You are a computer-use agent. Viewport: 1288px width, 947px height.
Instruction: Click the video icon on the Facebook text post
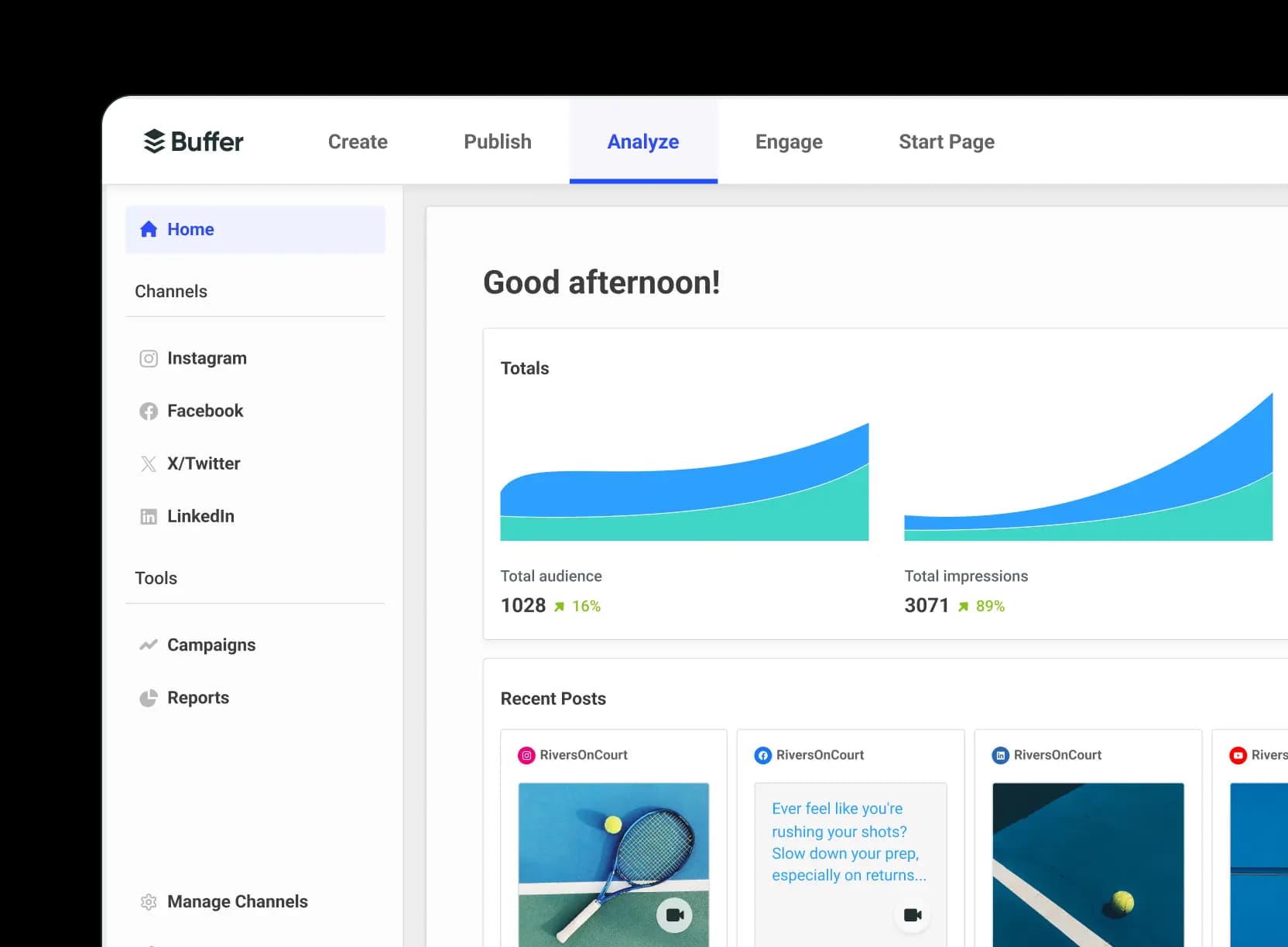tap(912, 914)
